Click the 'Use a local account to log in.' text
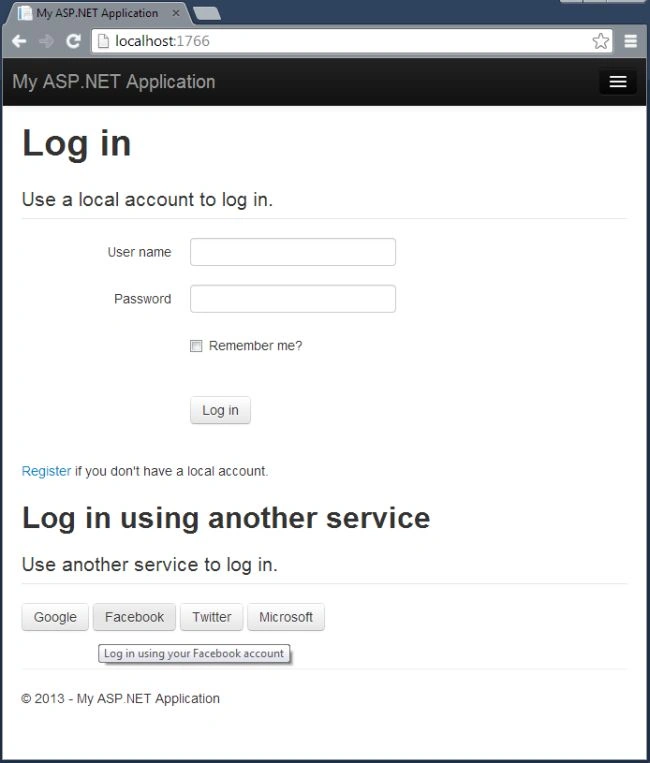 click(x=147, y=200)
